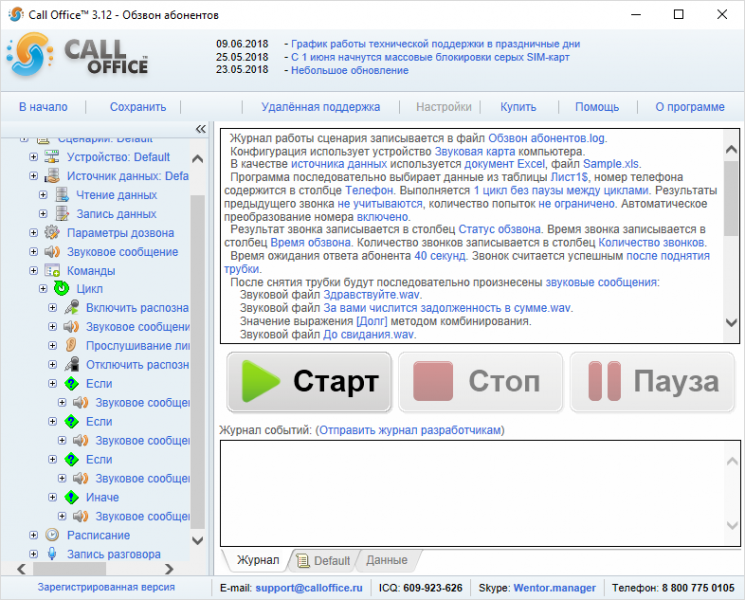Open the Обзвон абонентов.log link
This screenshot has height=600, width=745.
[x=546, y=138]
